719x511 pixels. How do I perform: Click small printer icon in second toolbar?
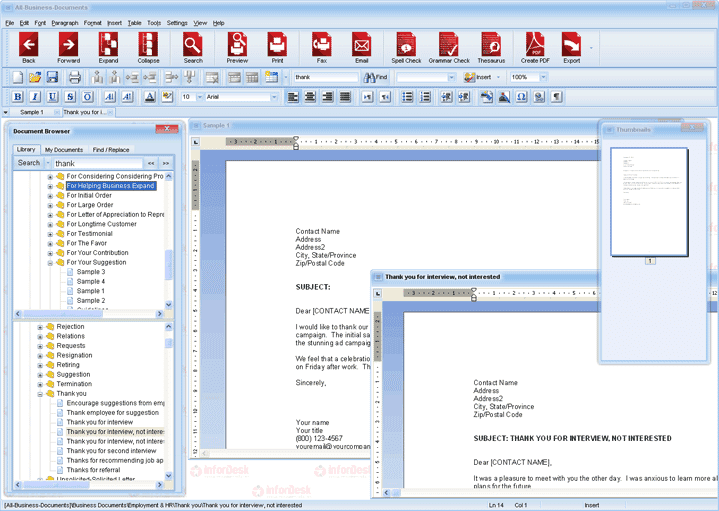pyautogui.click(x=75, y=77)
